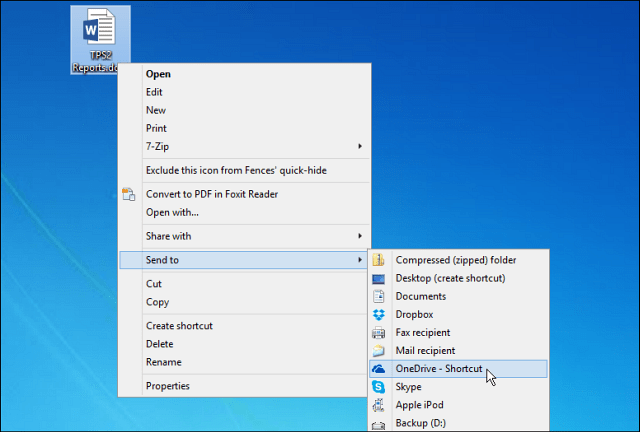Click the OneDrive cloud icon
This screenshot has width=640, height=432.
378,369
